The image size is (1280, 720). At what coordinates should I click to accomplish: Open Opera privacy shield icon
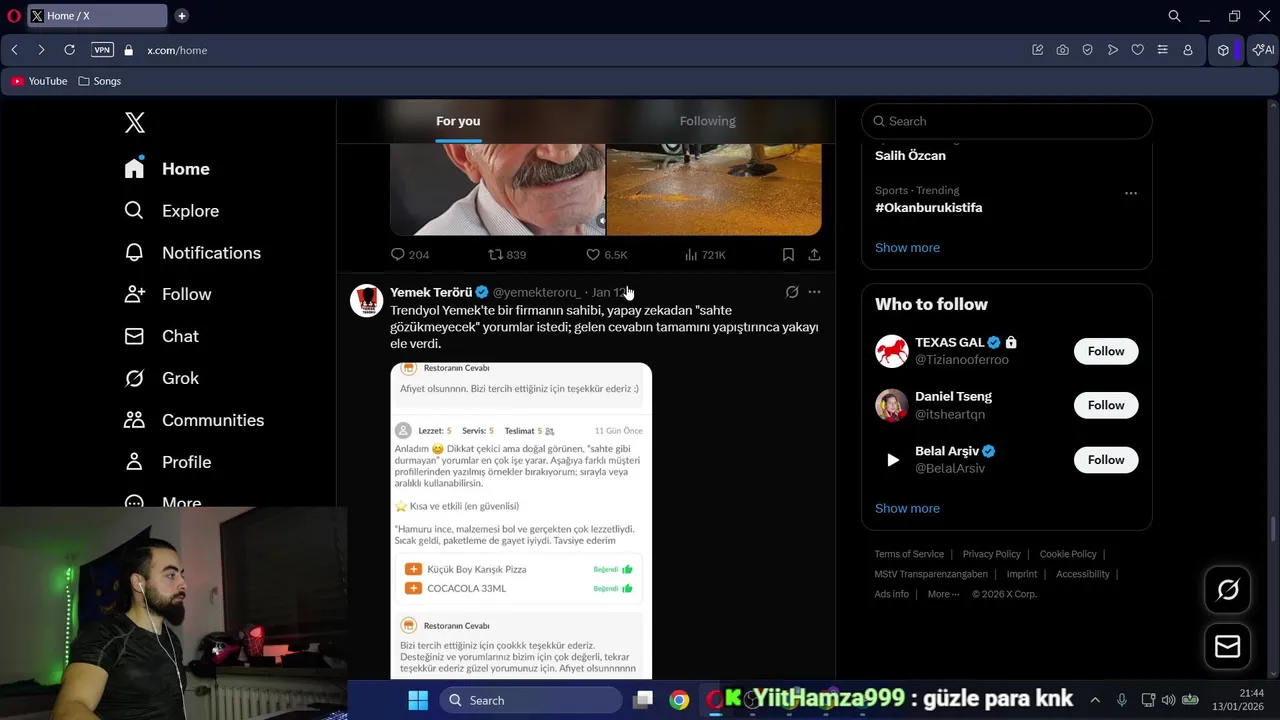pos(1087,50)
